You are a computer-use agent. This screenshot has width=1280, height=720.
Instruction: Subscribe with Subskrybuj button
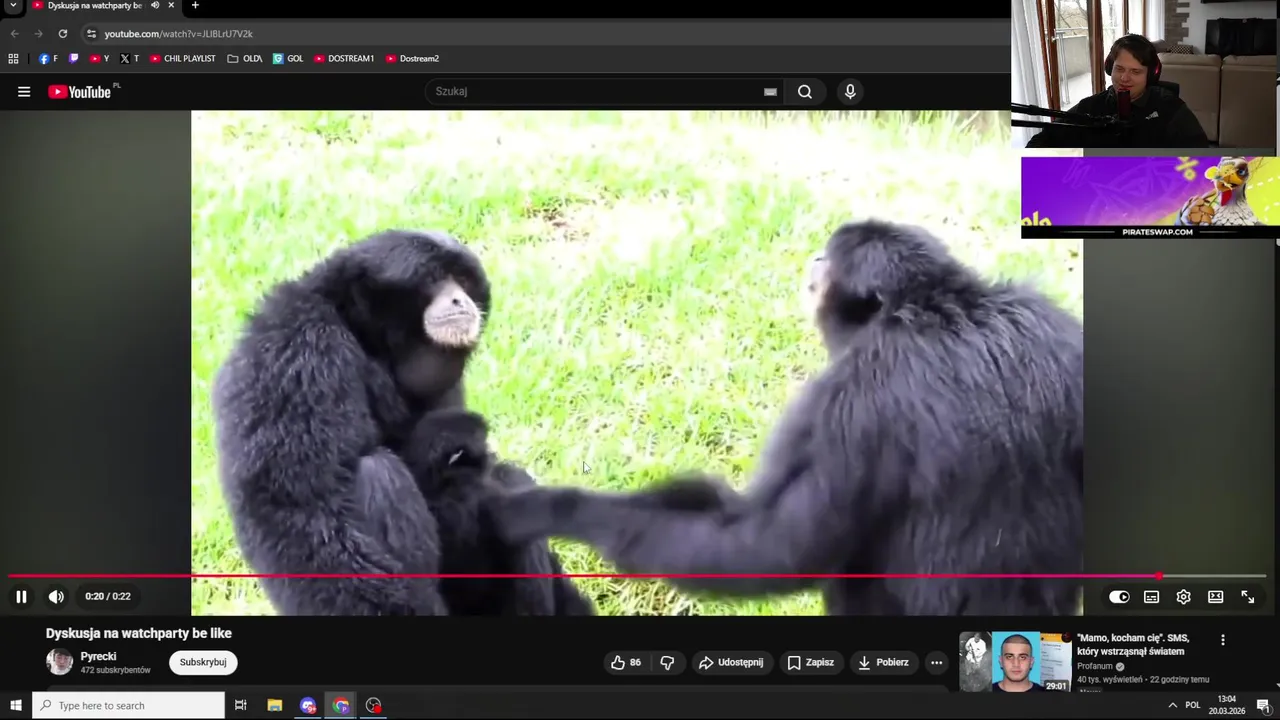coord(203,662)
